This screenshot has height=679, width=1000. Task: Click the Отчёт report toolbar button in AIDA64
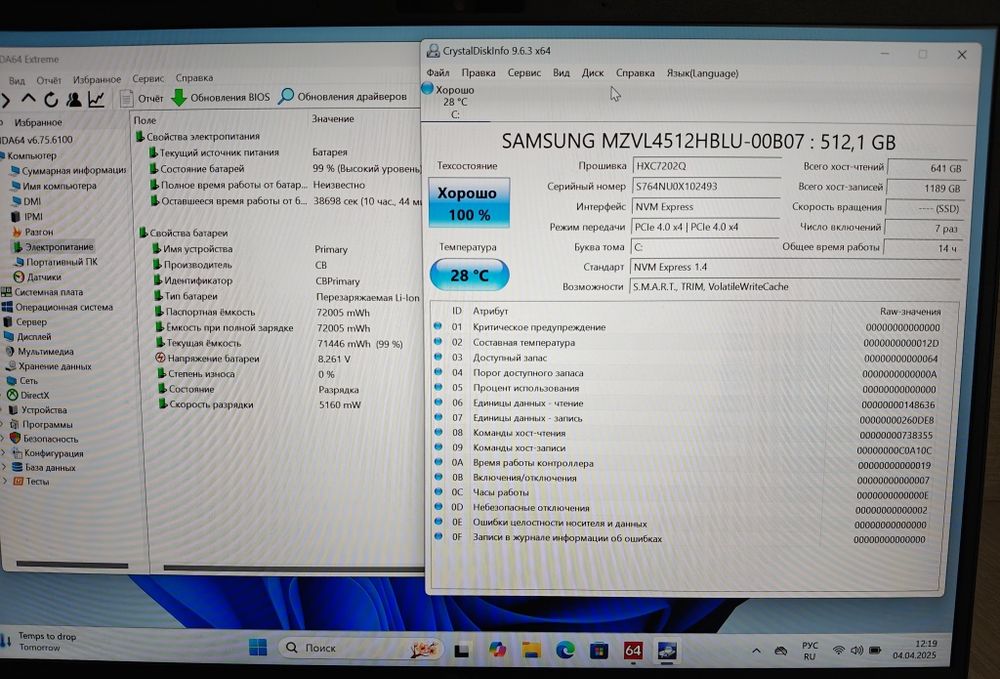point(142,98)
